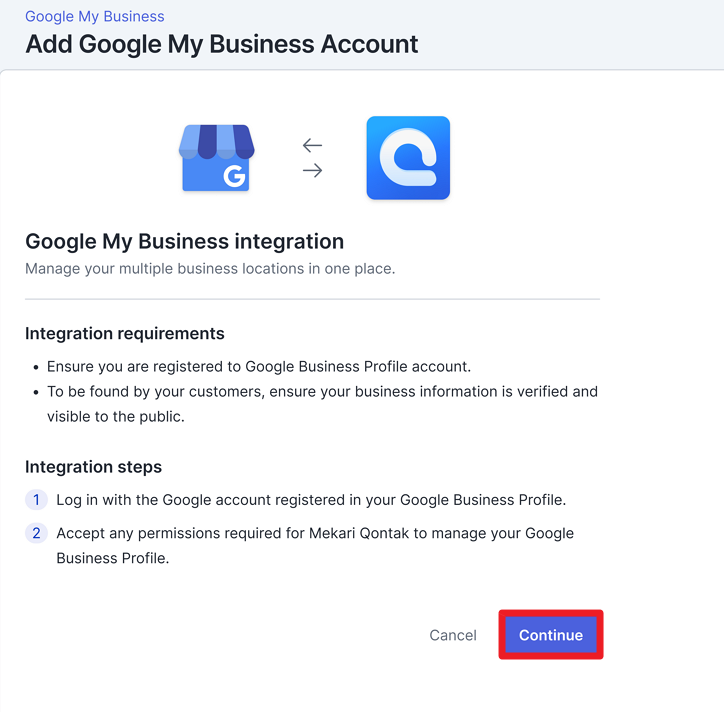Click the verified business information requirement text
724x712 pixels.
click(x=322, y=404)
